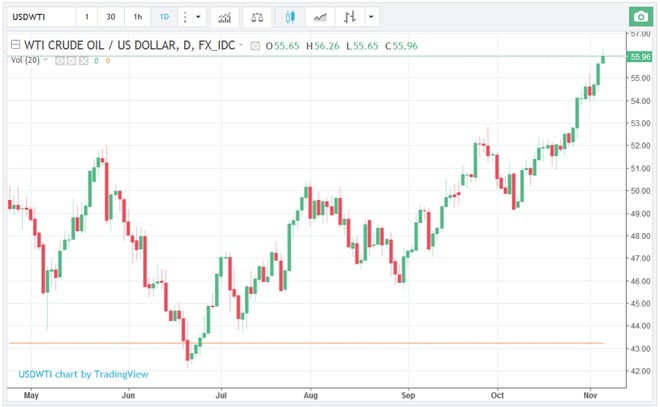Screen dimensions: 660x407
Task: Click the USDWTI symbol input field
Action: [38, 17]
